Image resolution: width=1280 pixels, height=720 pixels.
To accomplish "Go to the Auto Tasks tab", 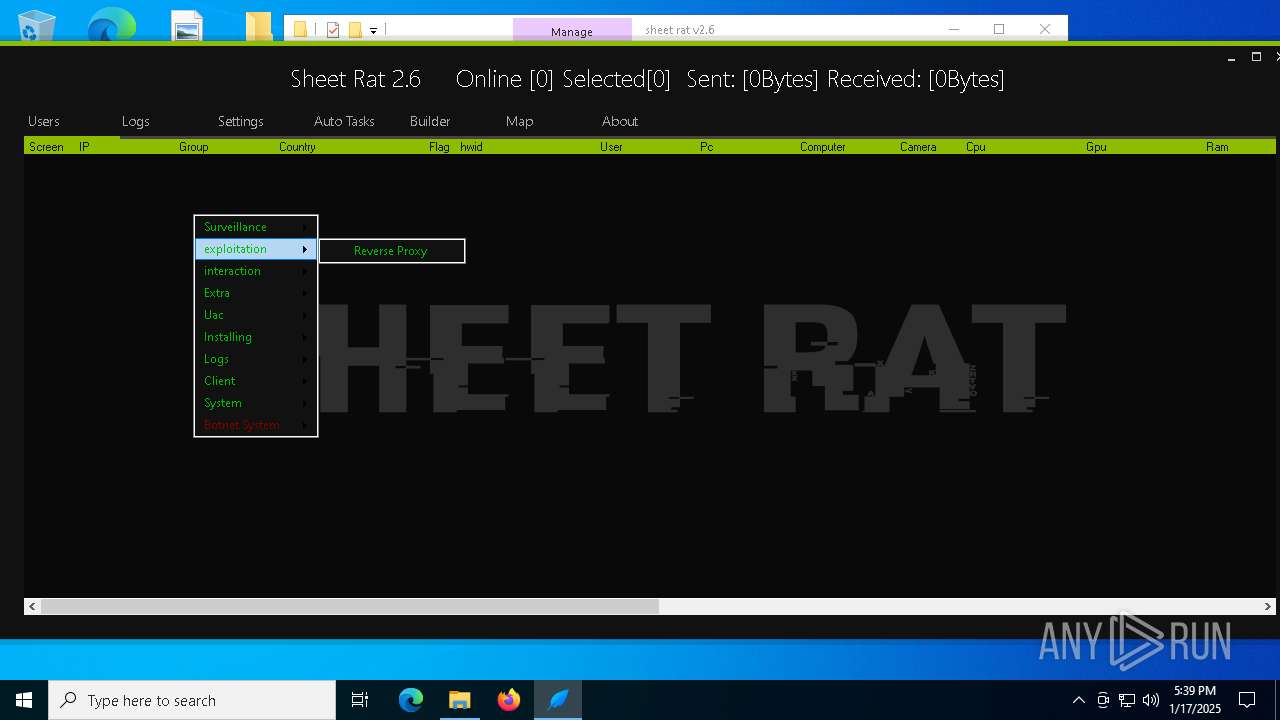I will click(x=344, y=121).
